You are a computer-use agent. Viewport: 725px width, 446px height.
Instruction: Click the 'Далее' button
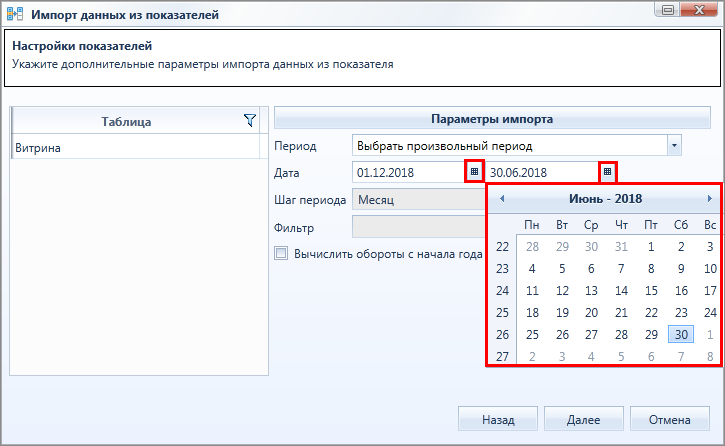pos(584,419)
